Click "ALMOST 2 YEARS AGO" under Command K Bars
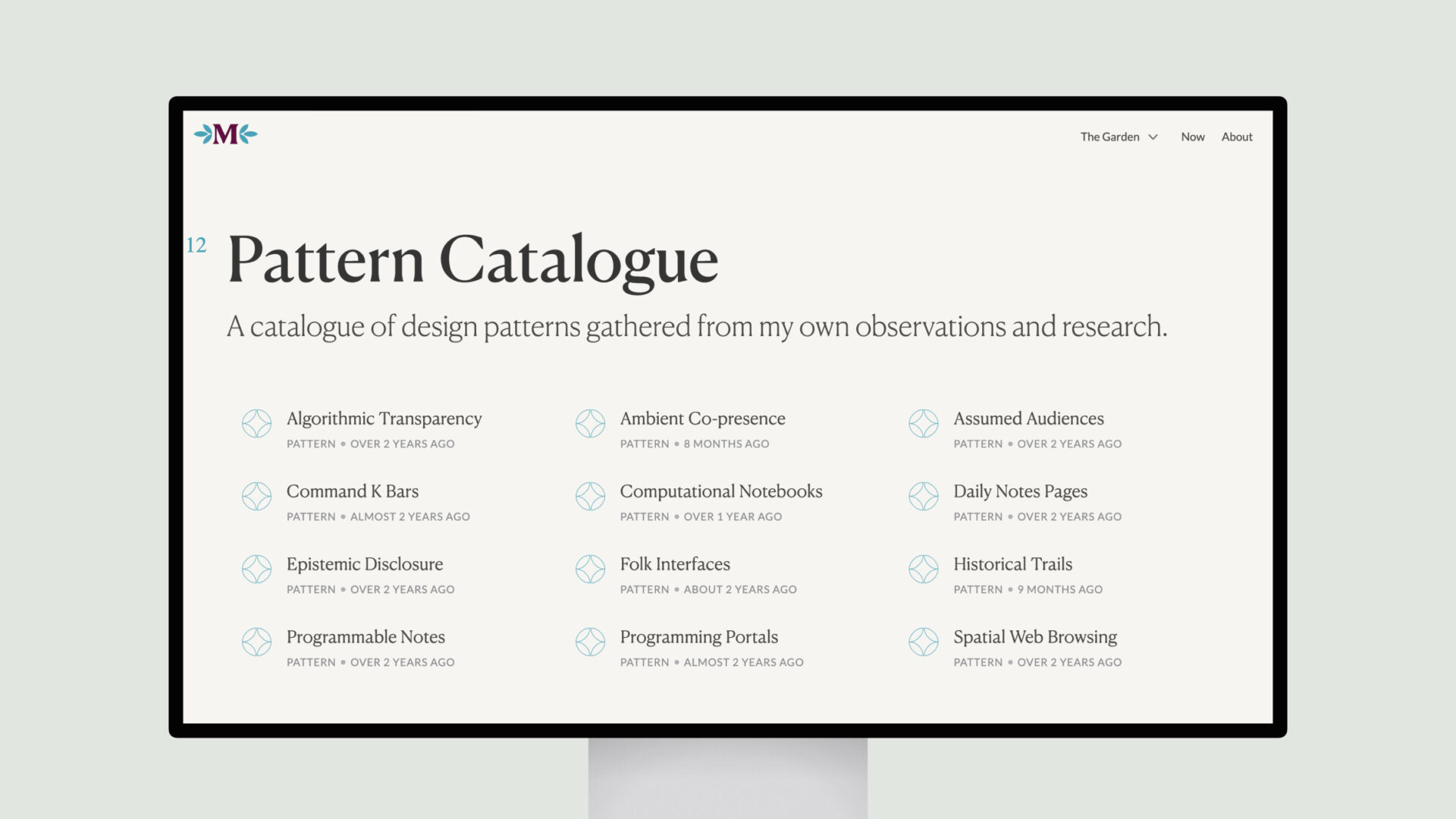 (x=409, y=516)
